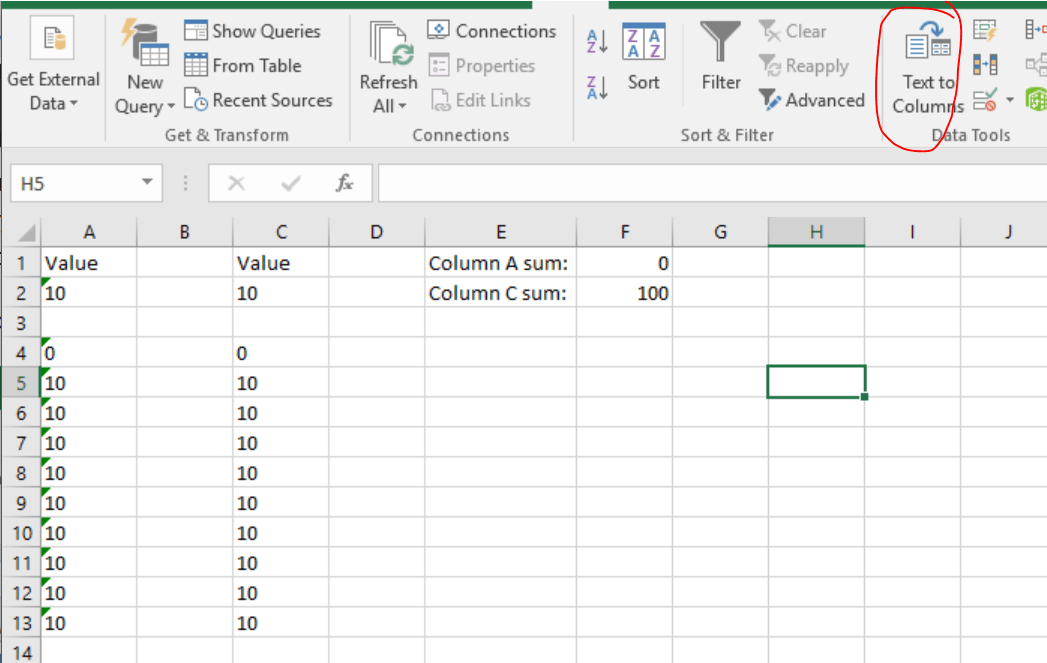Click the Data Validation icon
This screenshot has width=1047, height=663.
985,100
